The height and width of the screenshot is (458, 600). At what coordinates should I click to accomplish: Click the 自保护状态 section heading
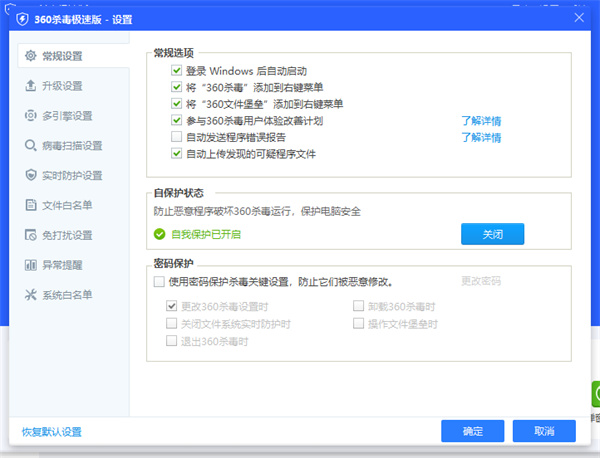pos(178,193)
